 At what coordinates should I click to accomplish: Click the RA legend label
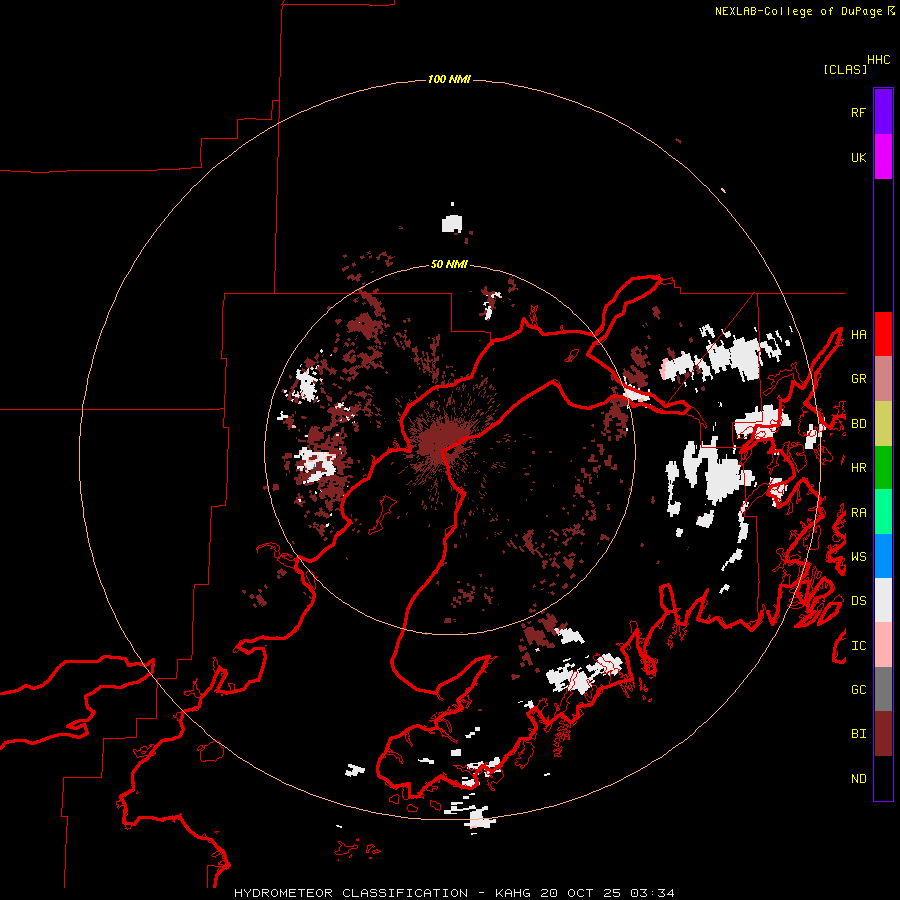point(858,513)
